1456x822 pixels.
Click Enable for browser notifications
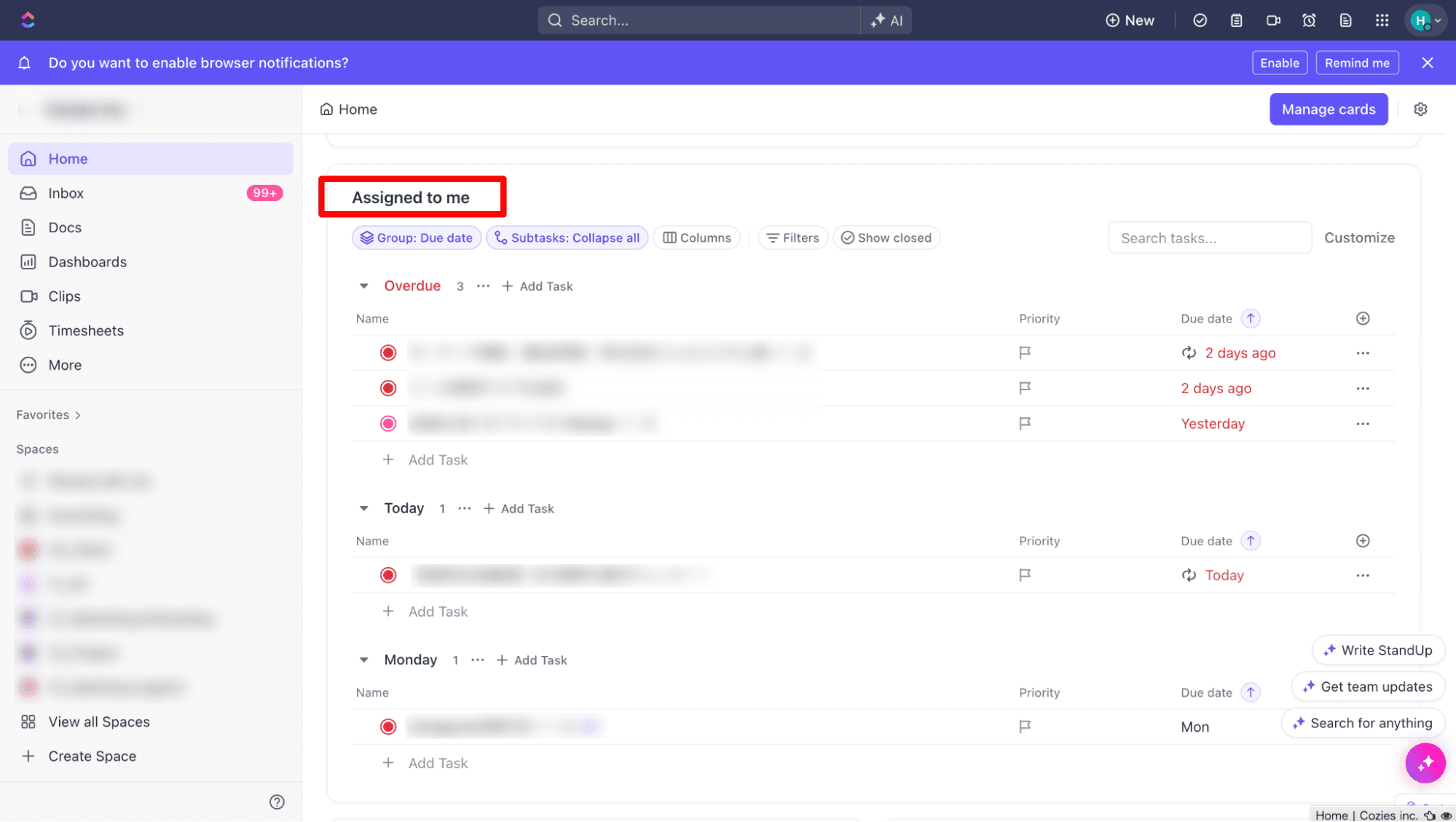(x=1280, y=63)
